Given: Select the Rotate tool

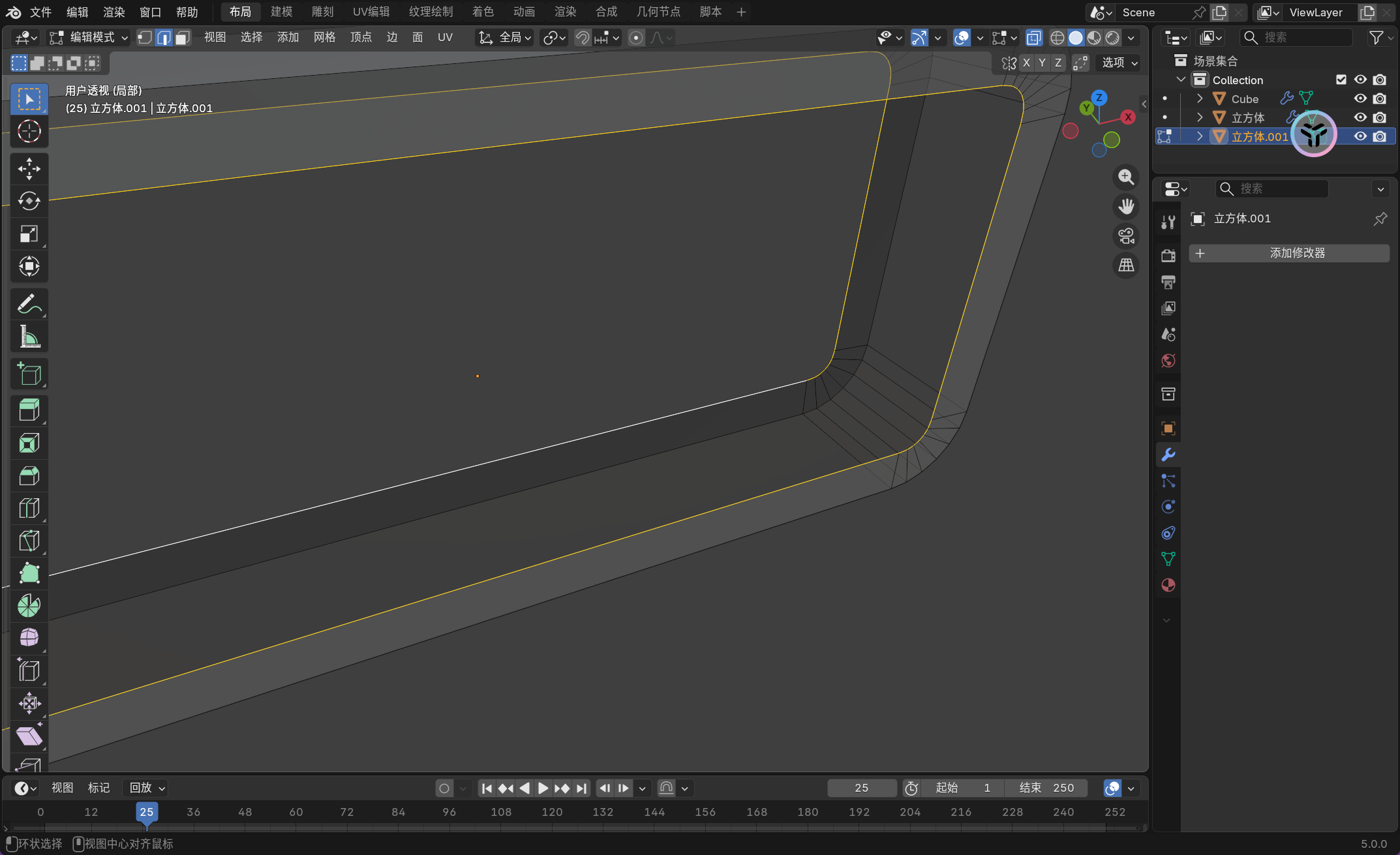Looking at the screenshot, I should coord(29,201).
